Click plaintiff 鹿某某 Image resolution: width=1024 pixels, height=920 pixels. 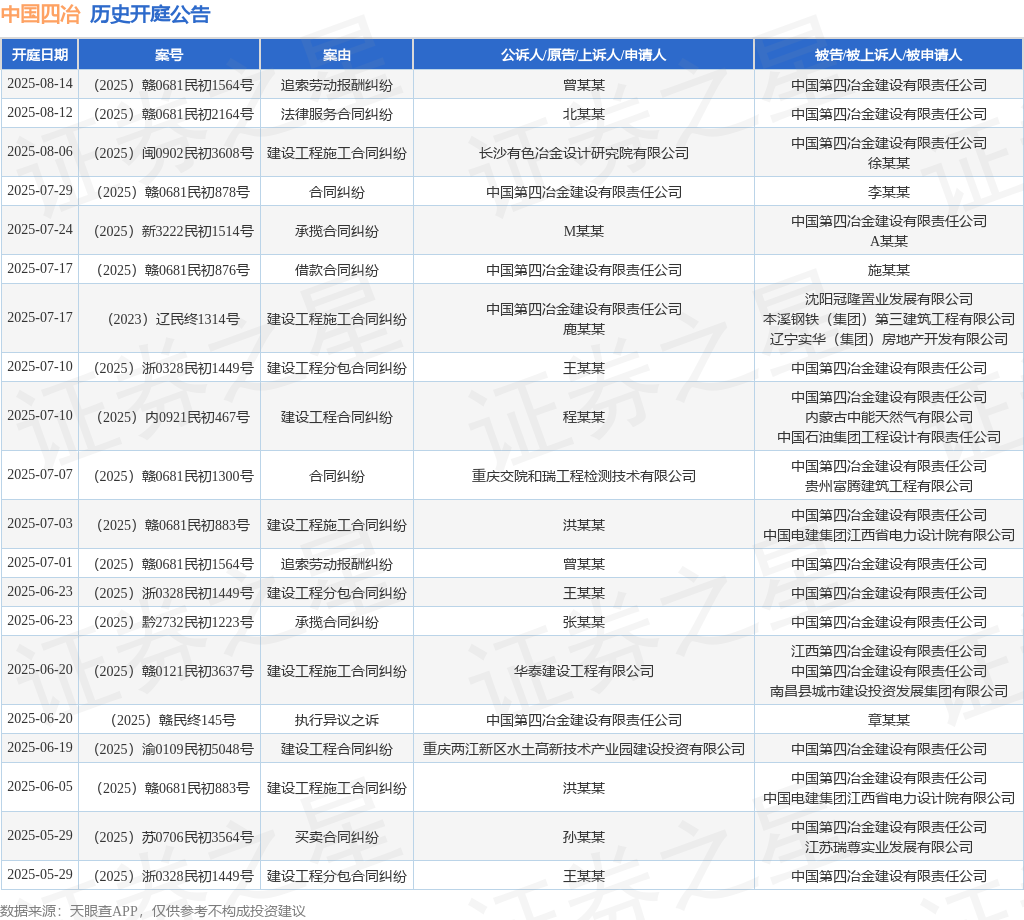pyautogui.click(x=584, y=329)
